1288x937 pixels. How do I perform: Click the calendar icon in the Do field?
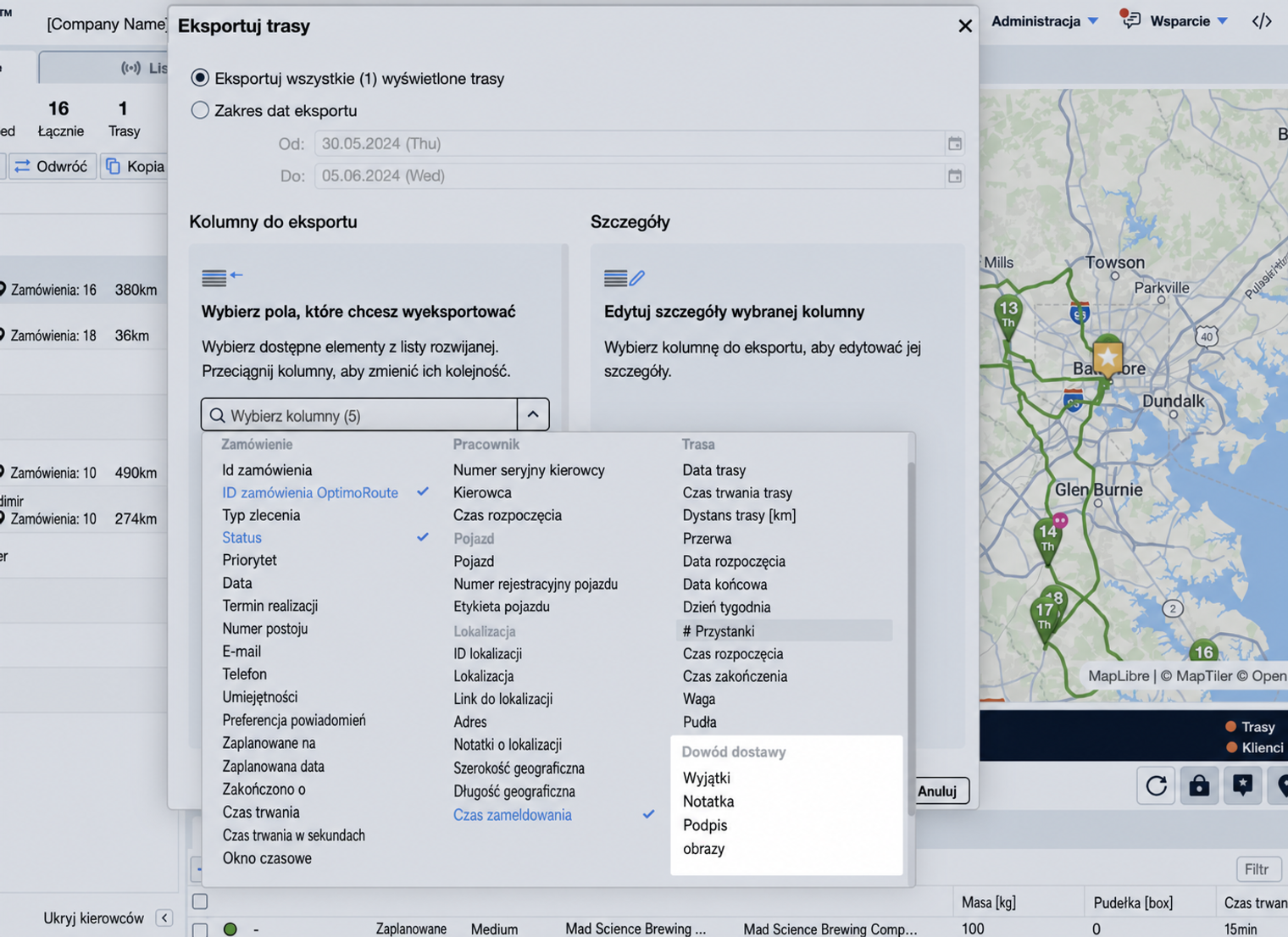(954, 176)
